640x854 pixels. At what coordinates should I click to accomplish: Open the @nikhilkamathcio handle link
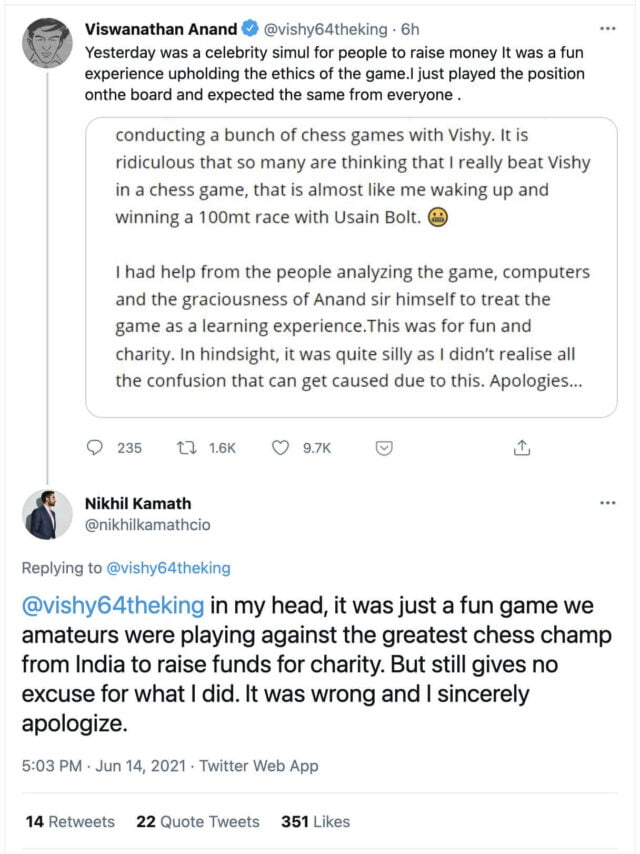(x=148, y=524)
